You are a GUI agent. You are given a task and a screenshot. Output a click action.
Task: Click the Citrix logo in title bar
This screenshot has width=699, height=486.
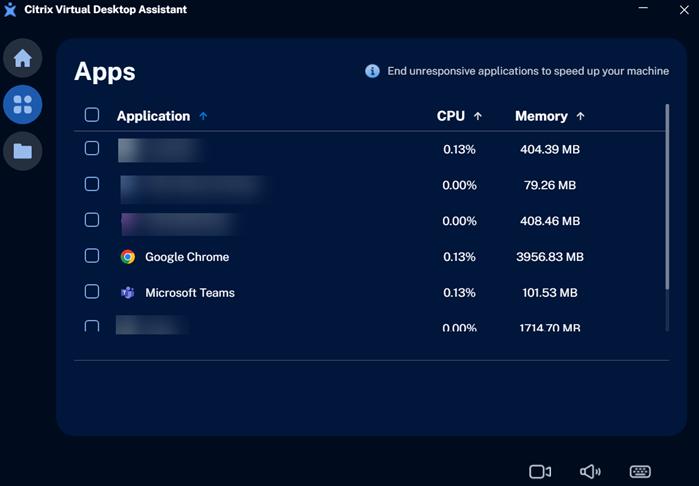(10, 9)
